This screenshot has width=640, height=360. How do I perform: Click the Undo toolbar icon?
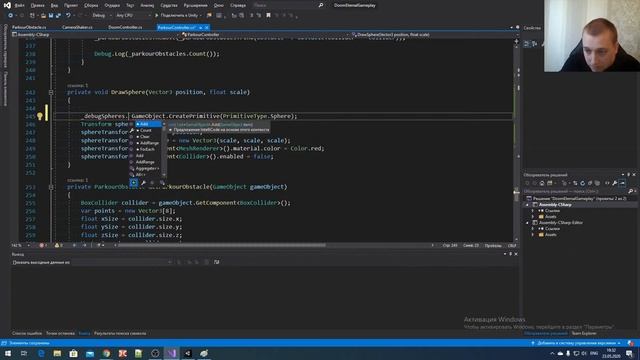click(68, 16)
